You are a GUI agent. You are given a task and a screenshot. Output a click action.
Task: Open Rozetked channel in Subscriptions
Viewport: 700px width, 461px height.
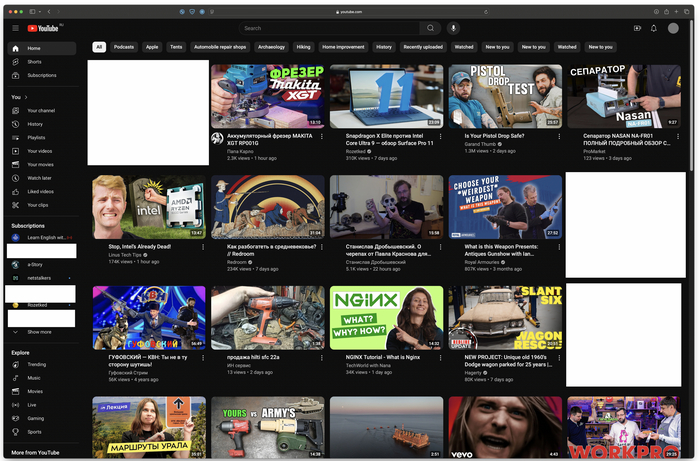(37, 305)
